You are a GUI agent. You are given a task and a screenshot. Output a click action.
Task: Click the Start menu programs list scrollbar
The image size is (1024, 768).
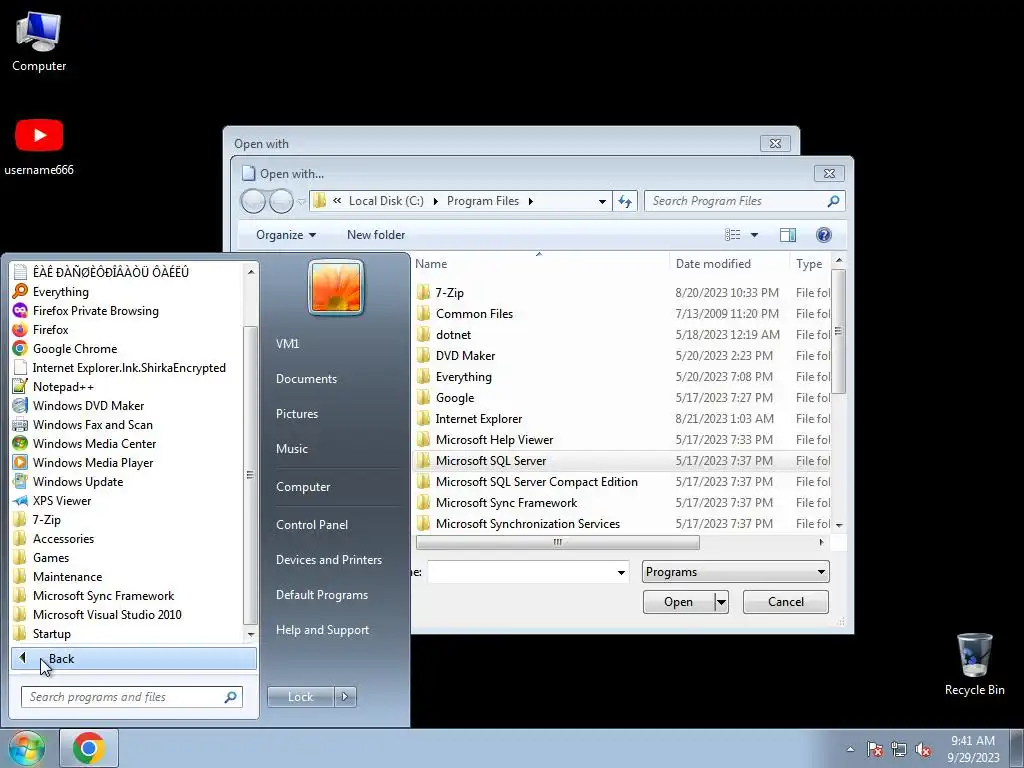pos(250,475)
